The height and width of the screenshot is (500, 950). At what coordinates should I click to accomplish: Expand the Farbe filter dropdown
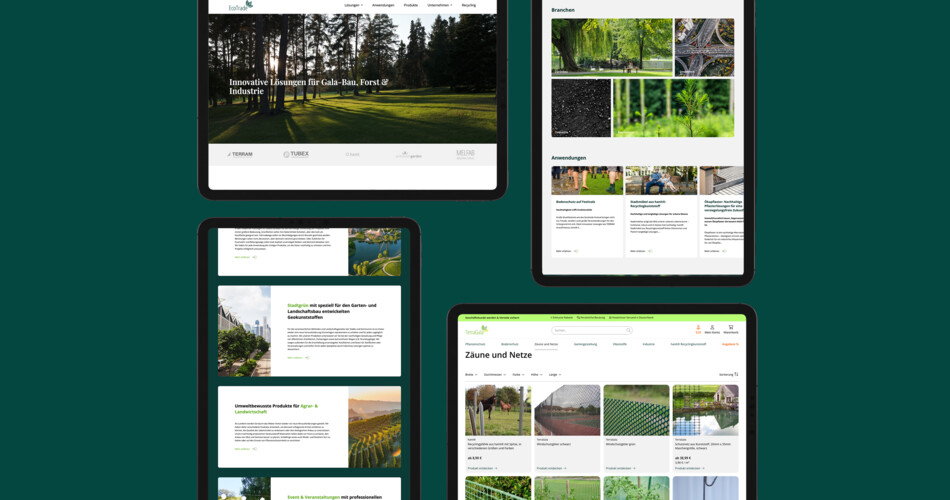tap(518, 375)
